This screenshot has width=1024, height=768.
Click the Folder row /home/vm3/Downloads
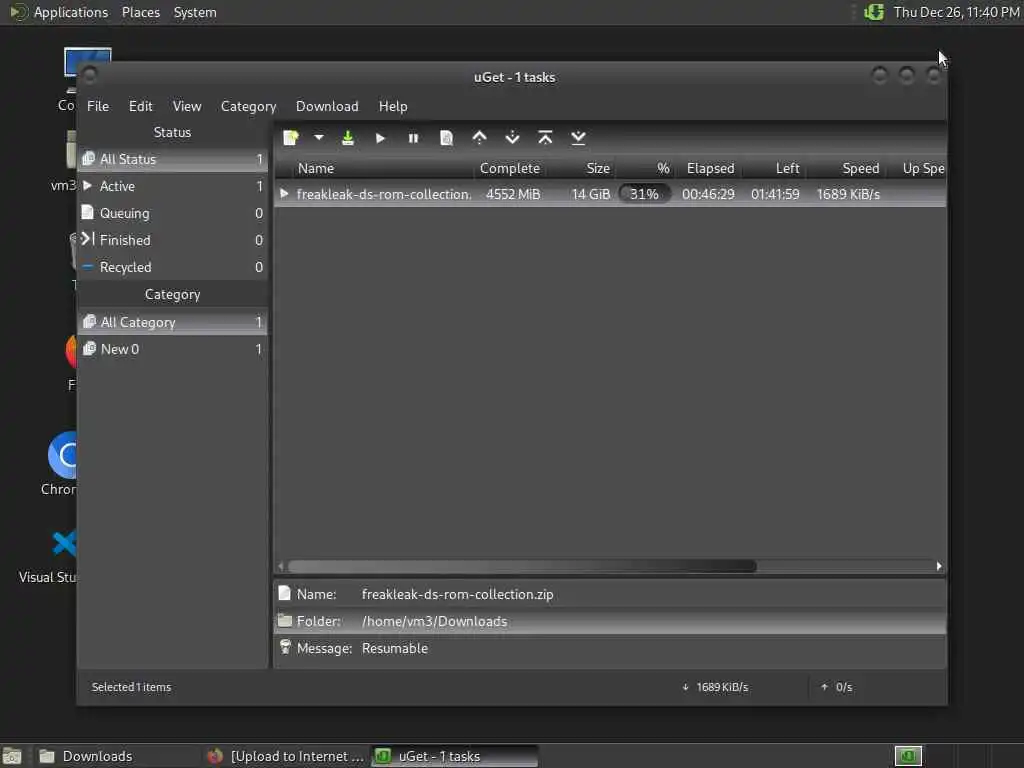click(610, 621)
